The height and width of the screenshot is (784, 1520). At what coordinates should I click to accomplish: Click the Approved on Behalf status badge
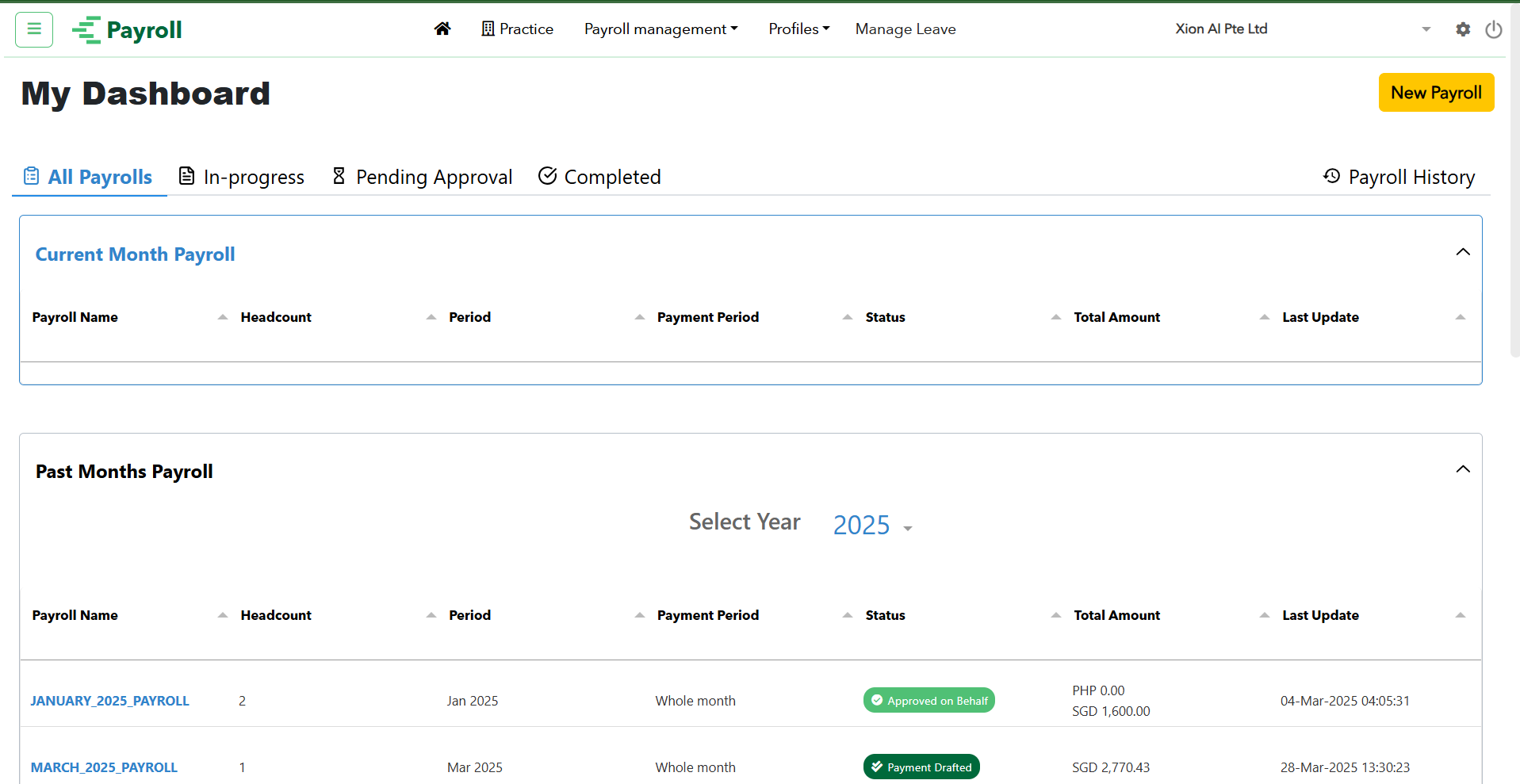pos(929,701)
